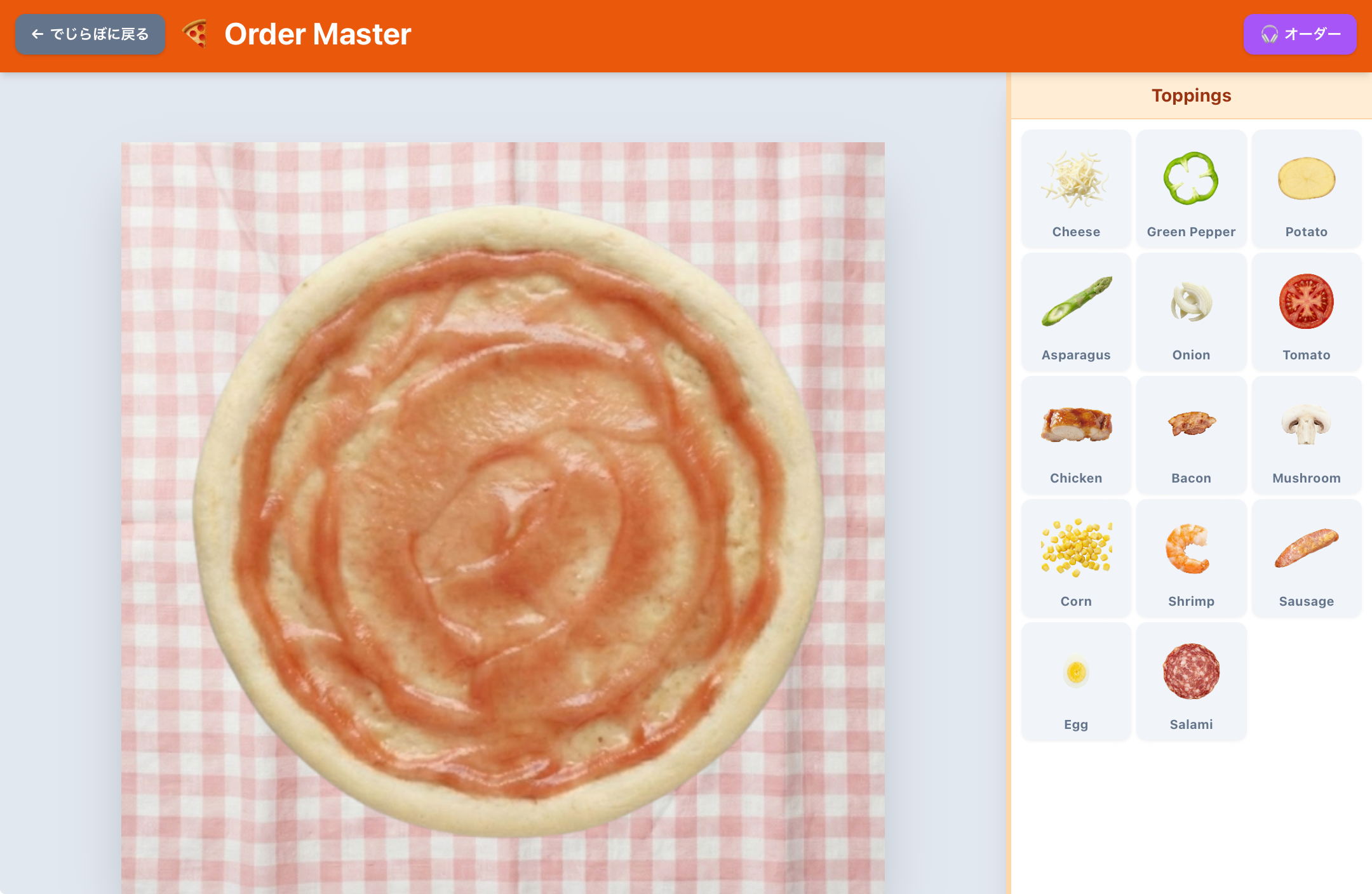The image size is (1372, 894).
Task: Click the center of the pizza base
Action: tap(508, 521)
